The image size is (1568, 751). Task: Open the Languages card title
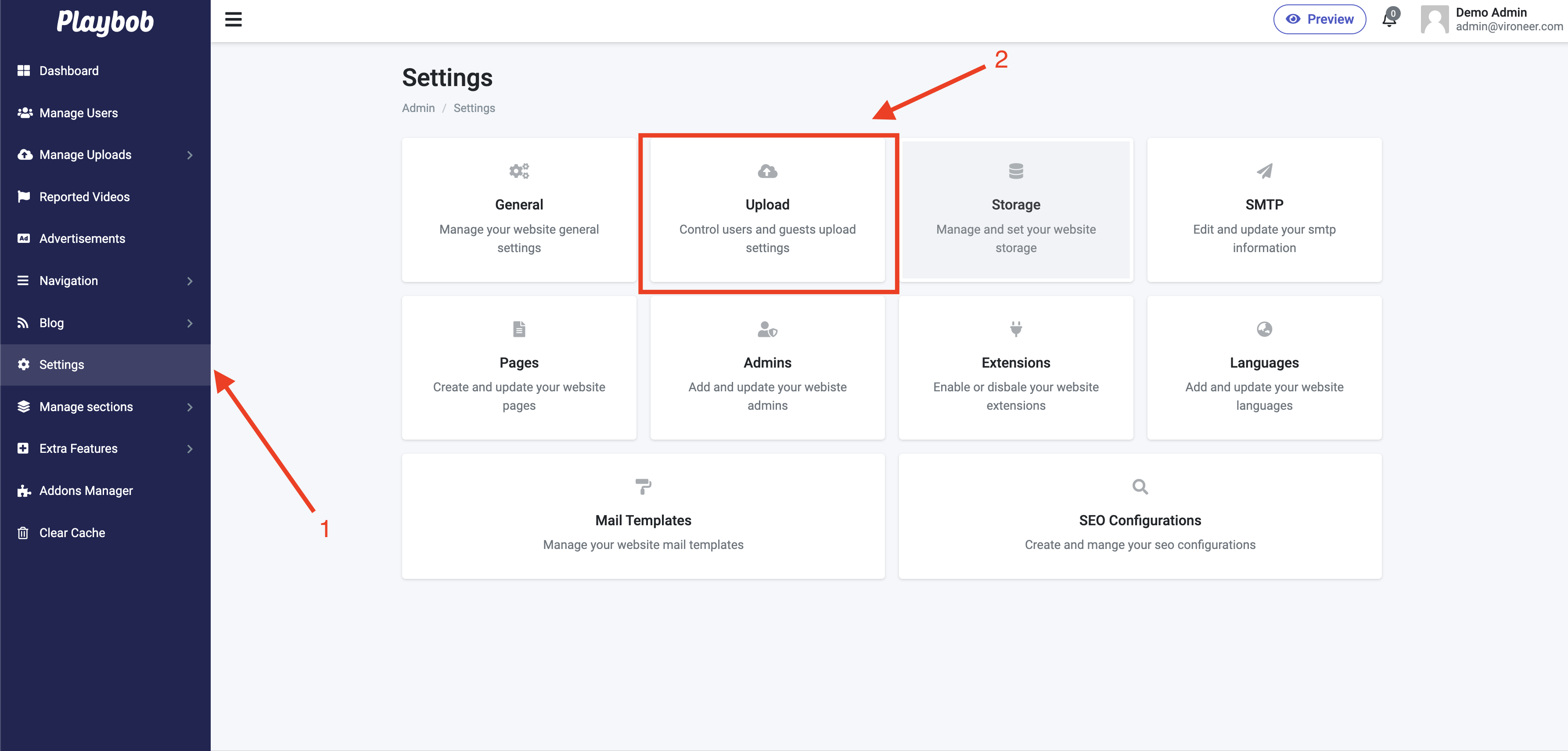(1264, 362)
